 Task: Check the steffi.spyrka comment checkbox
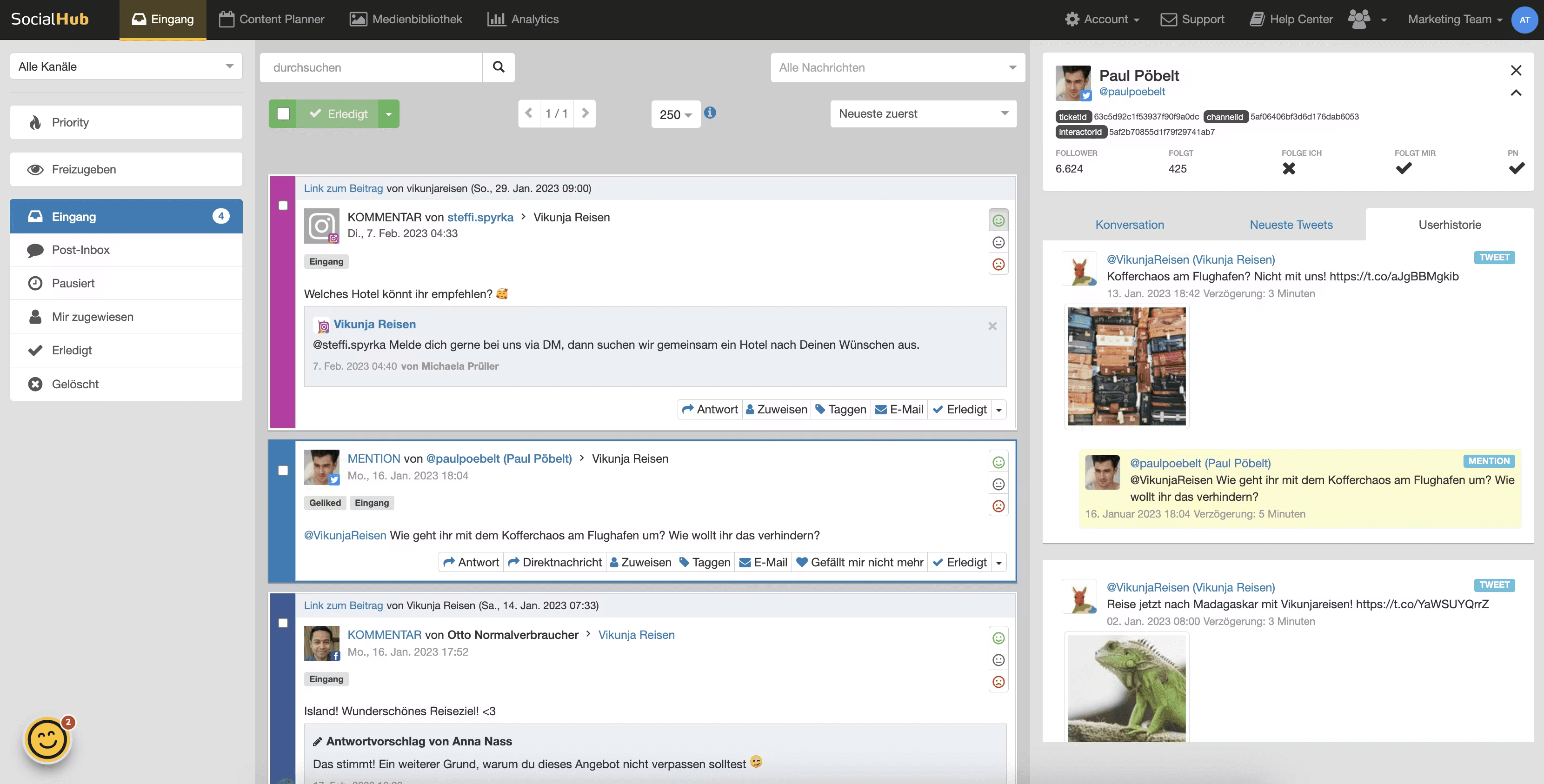click(x=283, y=206)
